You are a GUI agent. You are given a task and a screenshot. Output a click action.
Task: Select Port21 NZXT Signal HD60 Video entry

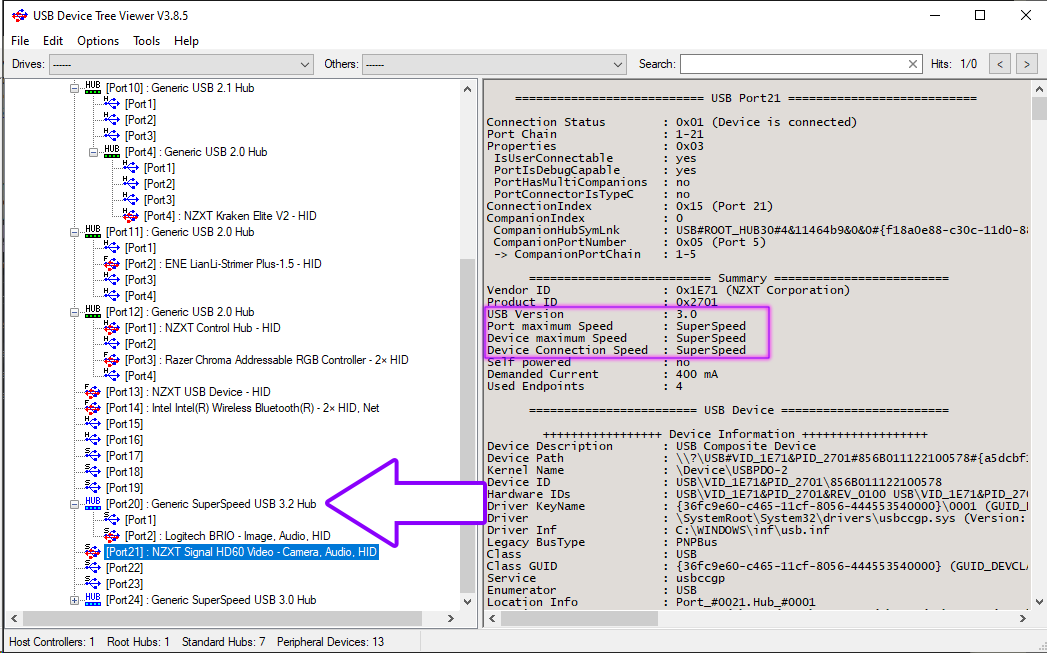point(240,552)
